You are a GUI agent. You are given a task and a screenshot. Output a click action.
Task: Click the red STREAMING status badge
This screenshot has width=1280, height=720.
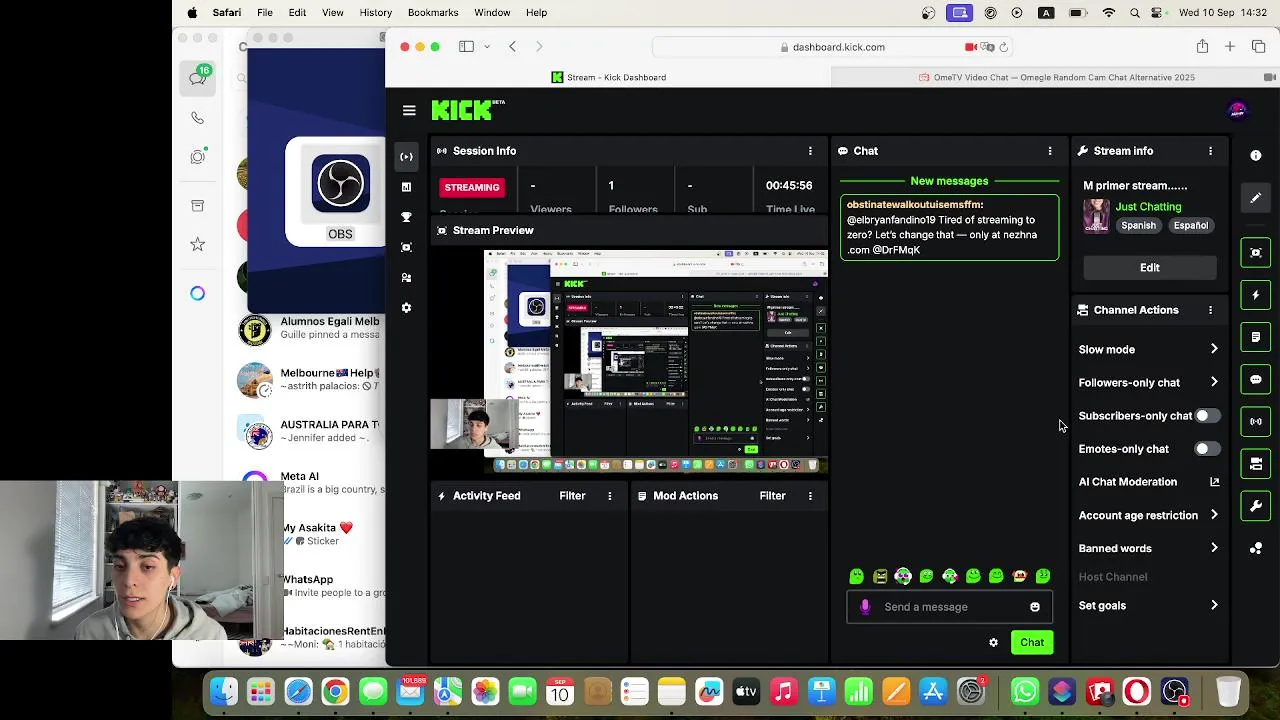tap(472, 188)
